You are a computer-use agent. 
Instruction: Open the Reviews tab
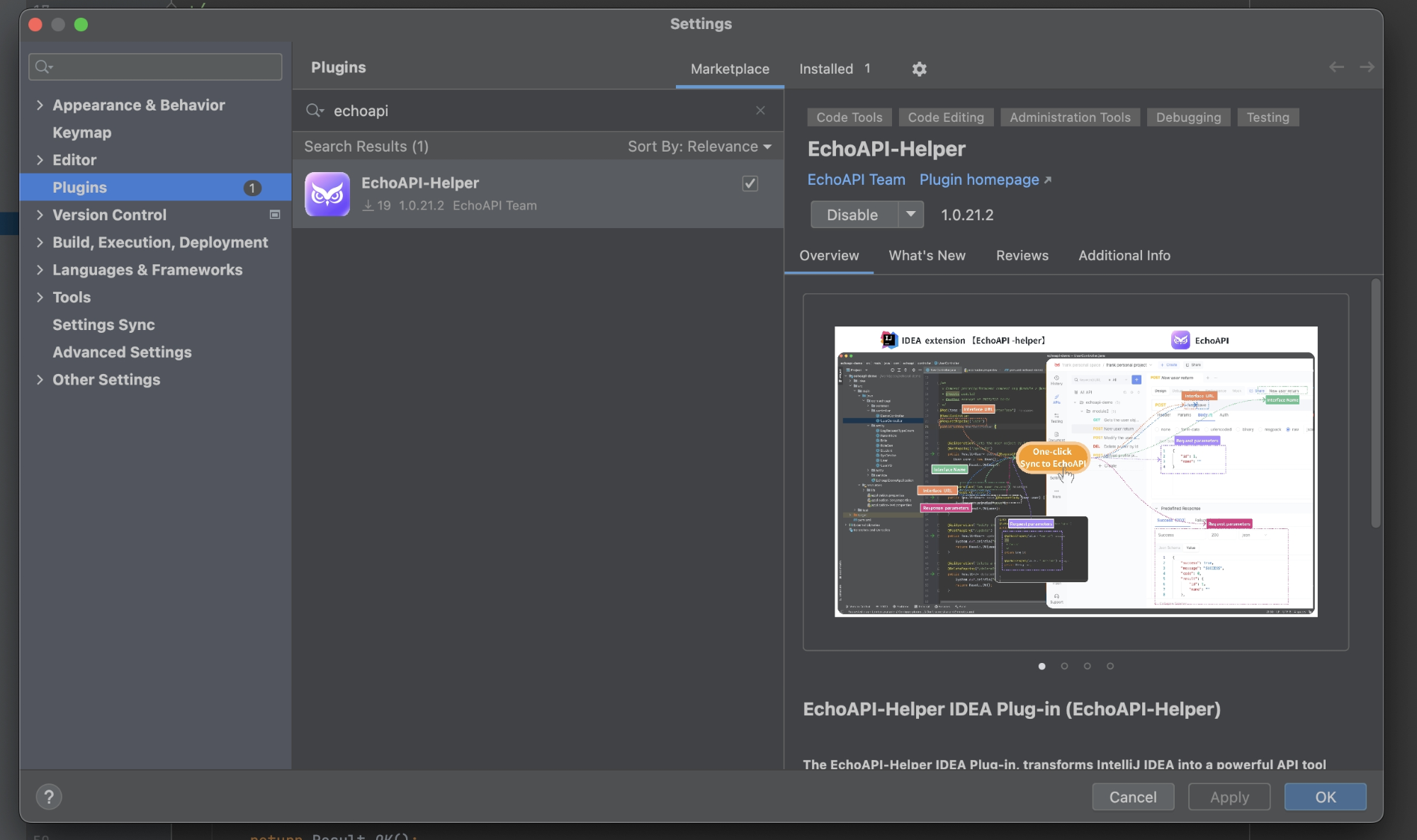[1022, 256]
